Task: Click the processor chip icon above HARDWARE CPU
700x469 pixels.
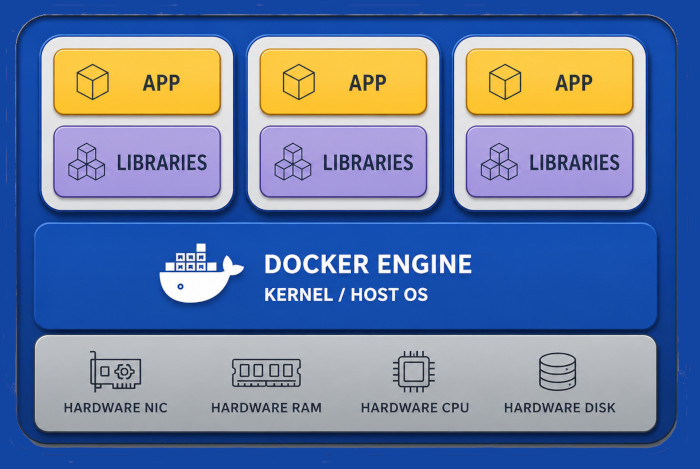Action: click(414, 371)
